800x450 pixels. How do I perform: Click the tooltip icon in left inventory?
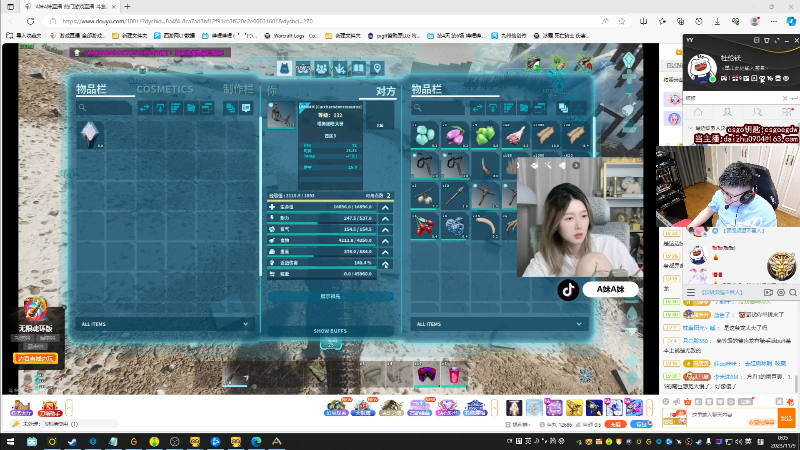(246, 108)
